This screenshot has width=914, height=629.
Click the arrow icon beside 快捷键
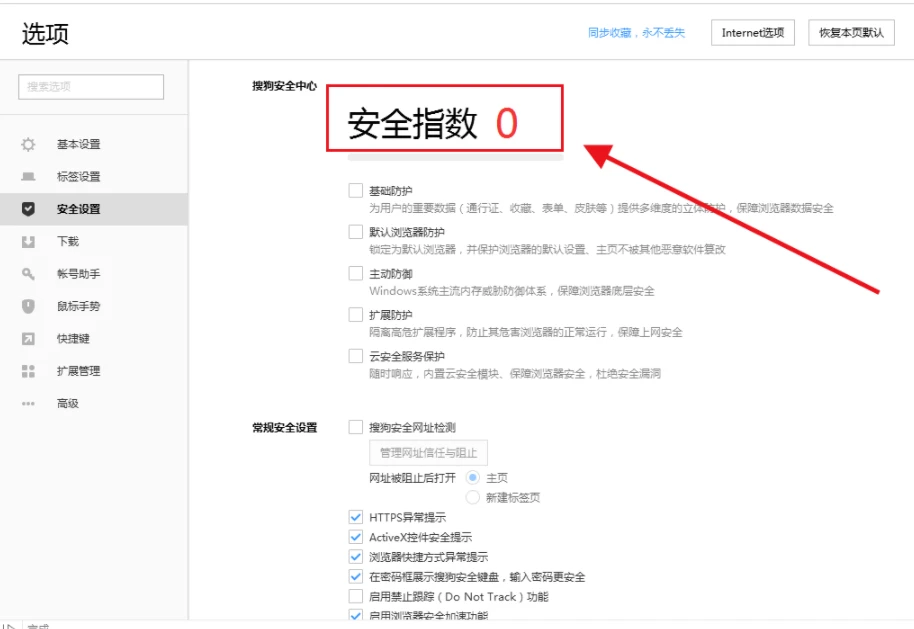point(28,339)
